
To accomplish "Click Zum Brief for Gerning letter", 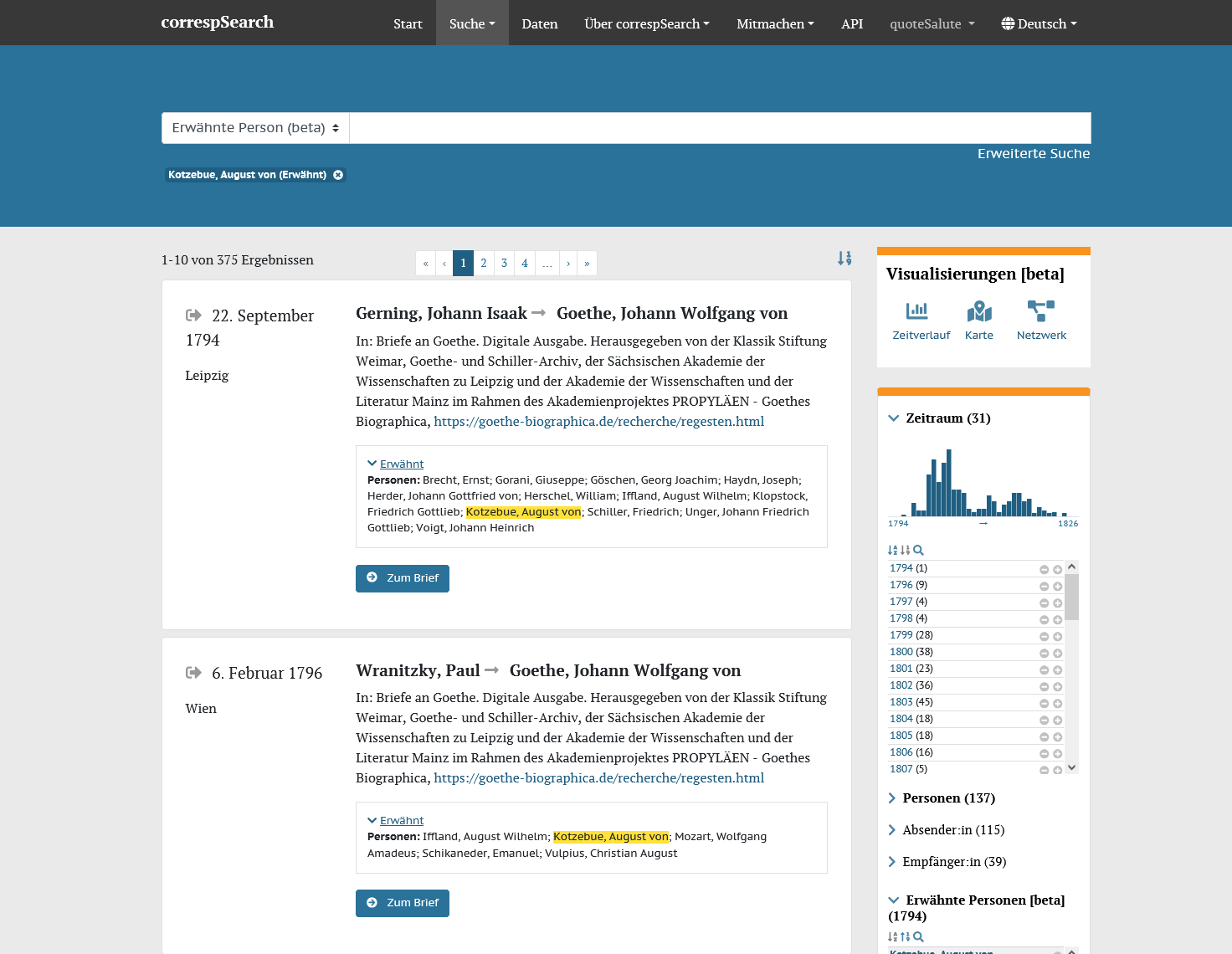I will (403, 578).
